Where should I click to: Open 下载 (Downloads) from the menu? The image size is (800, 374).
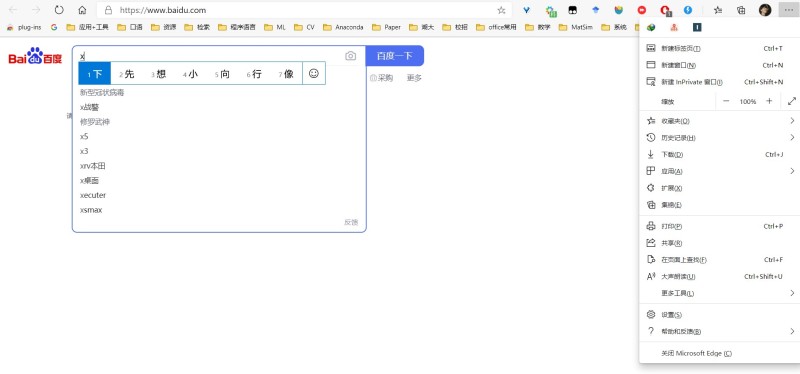pos(719,154)
